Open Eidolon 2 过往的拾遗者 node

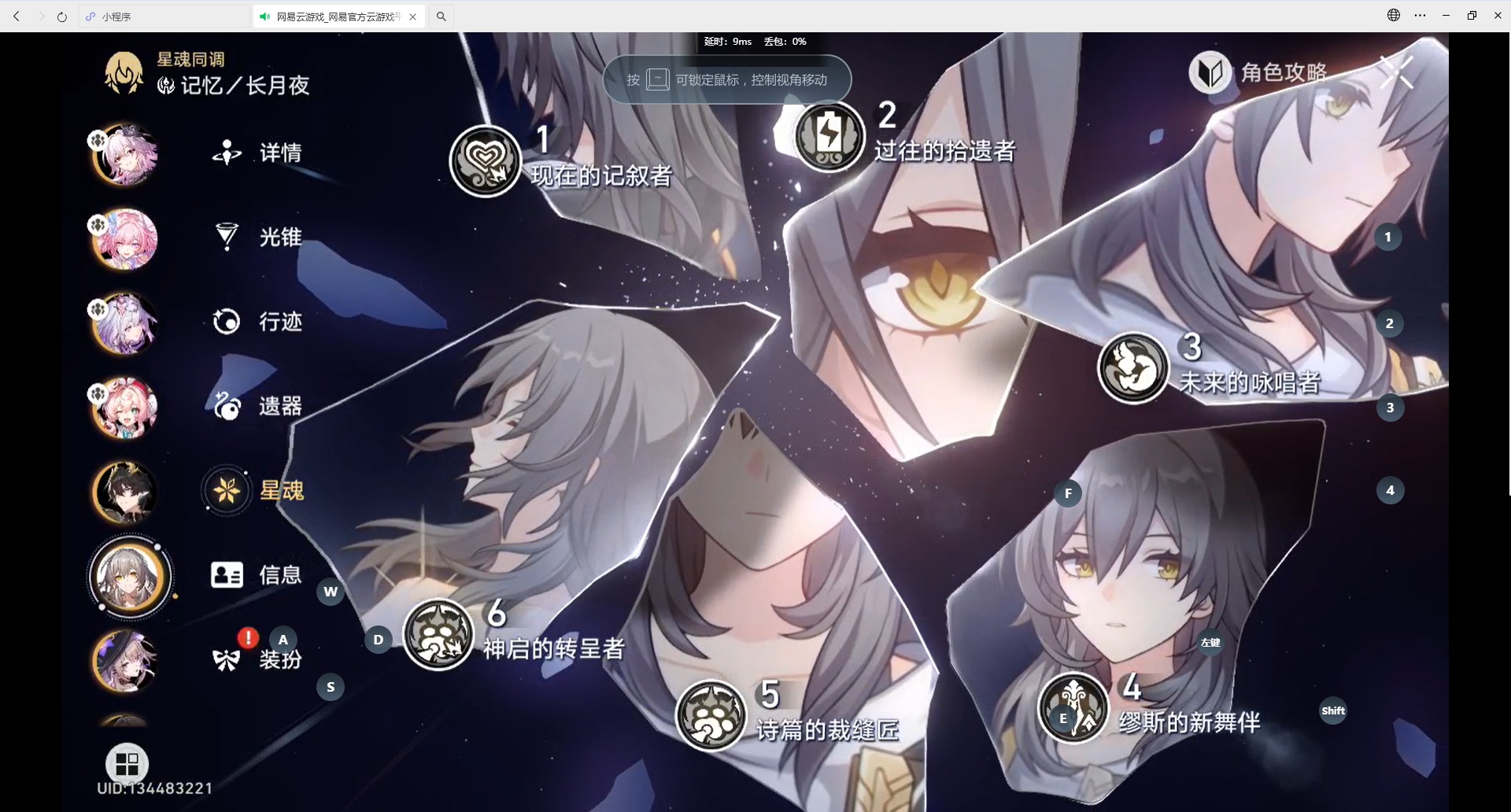point(829,136)
